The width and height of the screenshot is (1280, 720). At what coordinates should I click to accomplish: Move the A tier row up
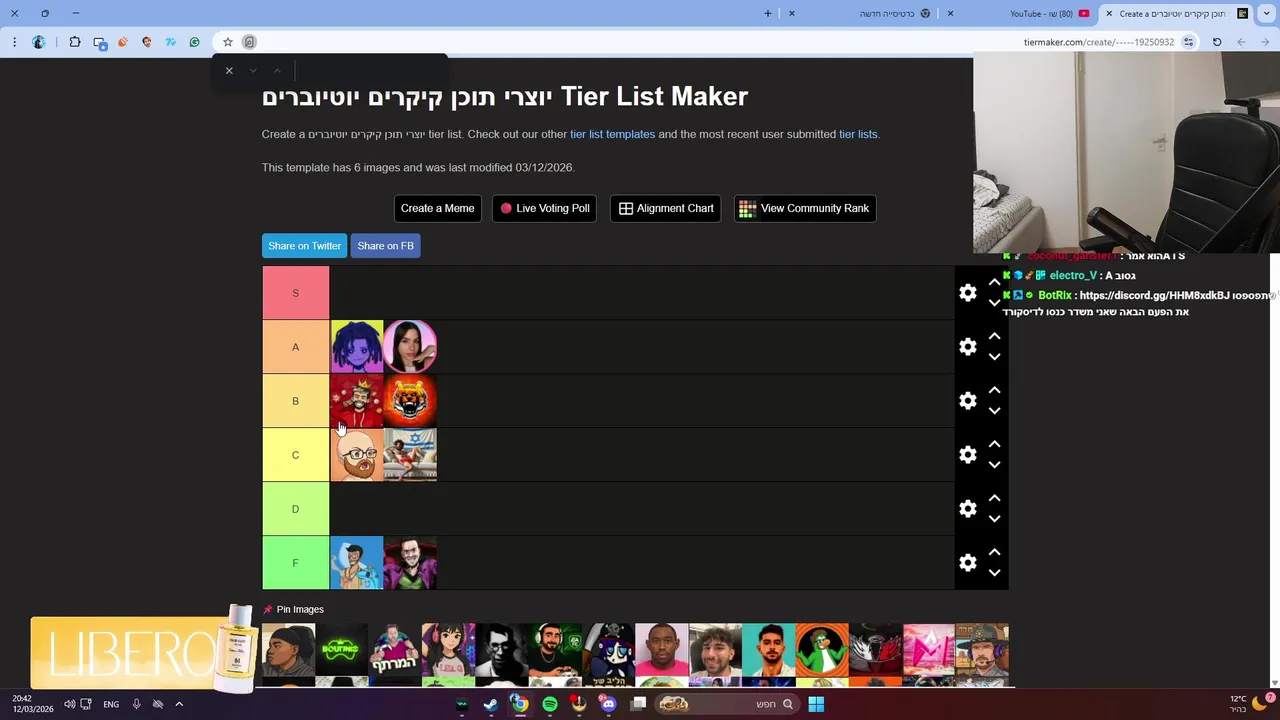pos(994,337)
